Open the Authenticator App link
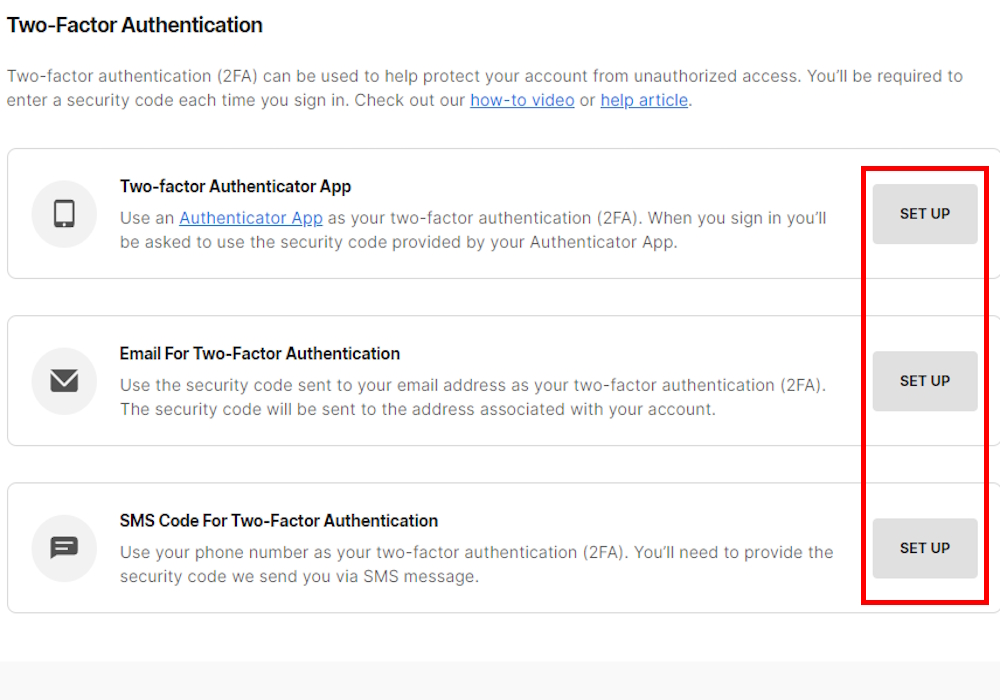Image resolution: width=1000 pixels, height=700 pixels. (x=250, y=217)
